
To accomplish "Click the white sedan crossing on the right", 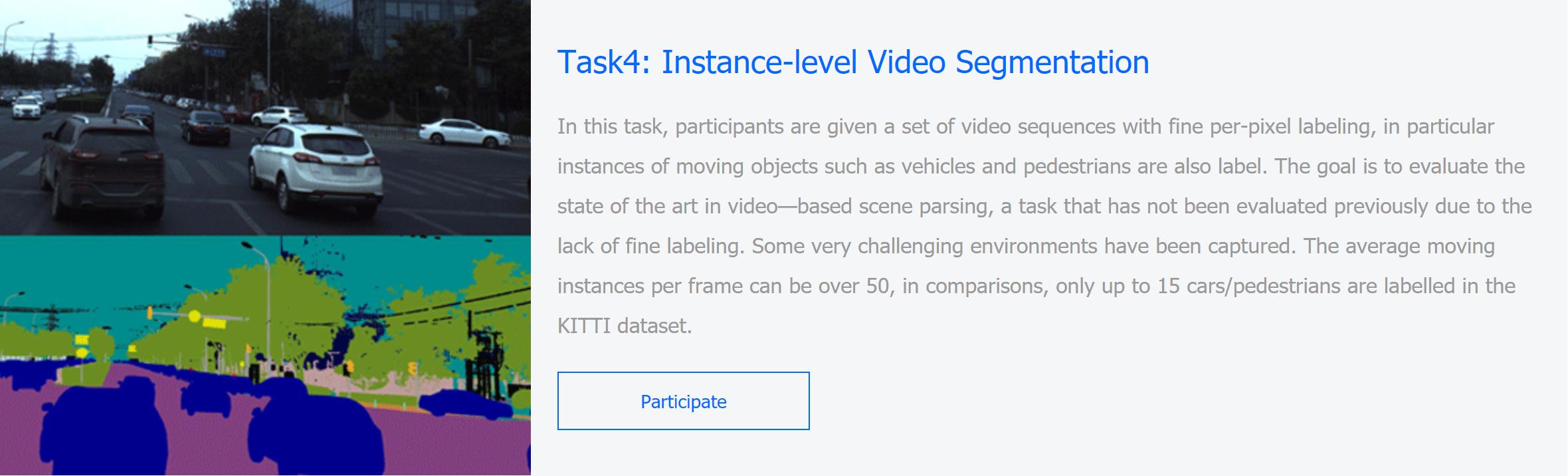I will (x=464, y=132).
